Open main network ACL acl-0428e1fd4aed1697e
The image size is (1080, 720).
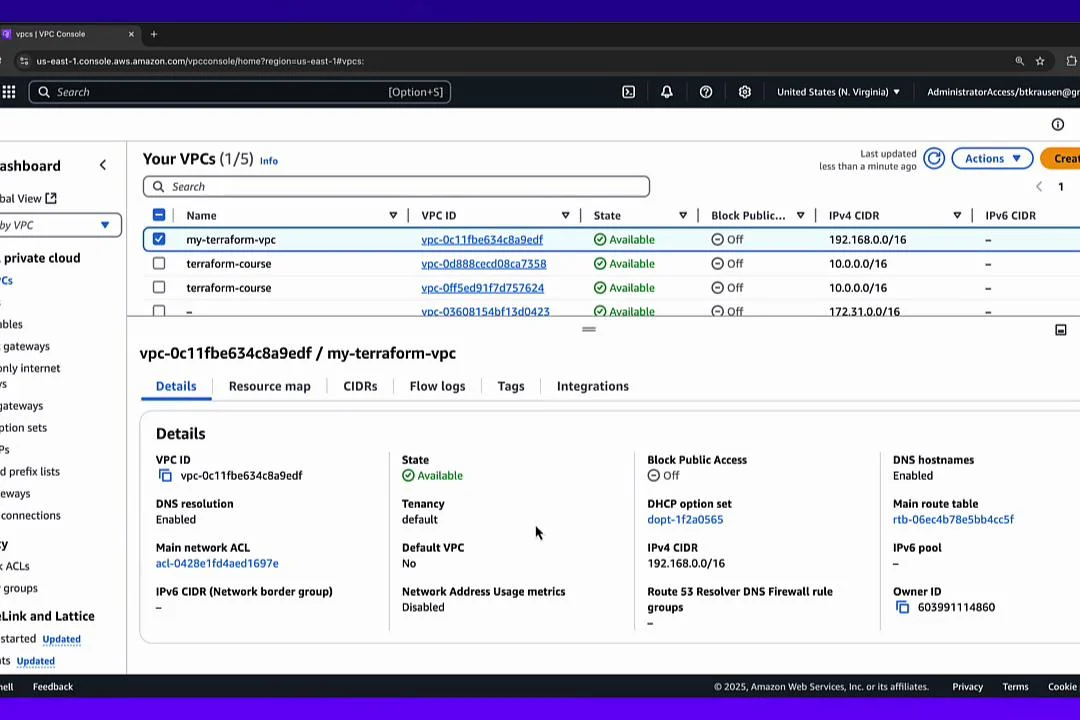217,564
